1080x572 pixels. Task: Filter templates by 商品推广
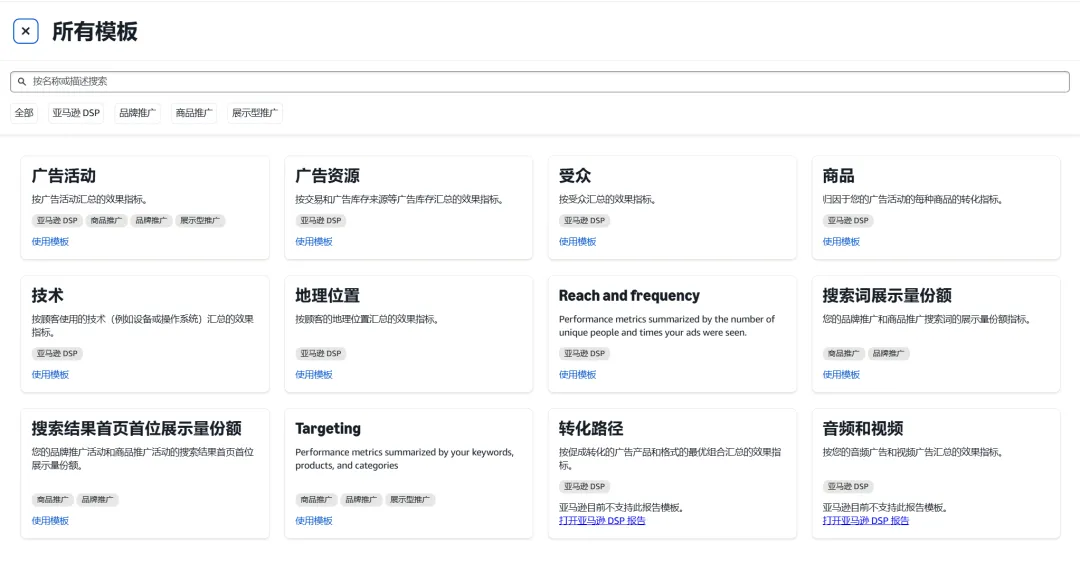click(194, 113)
